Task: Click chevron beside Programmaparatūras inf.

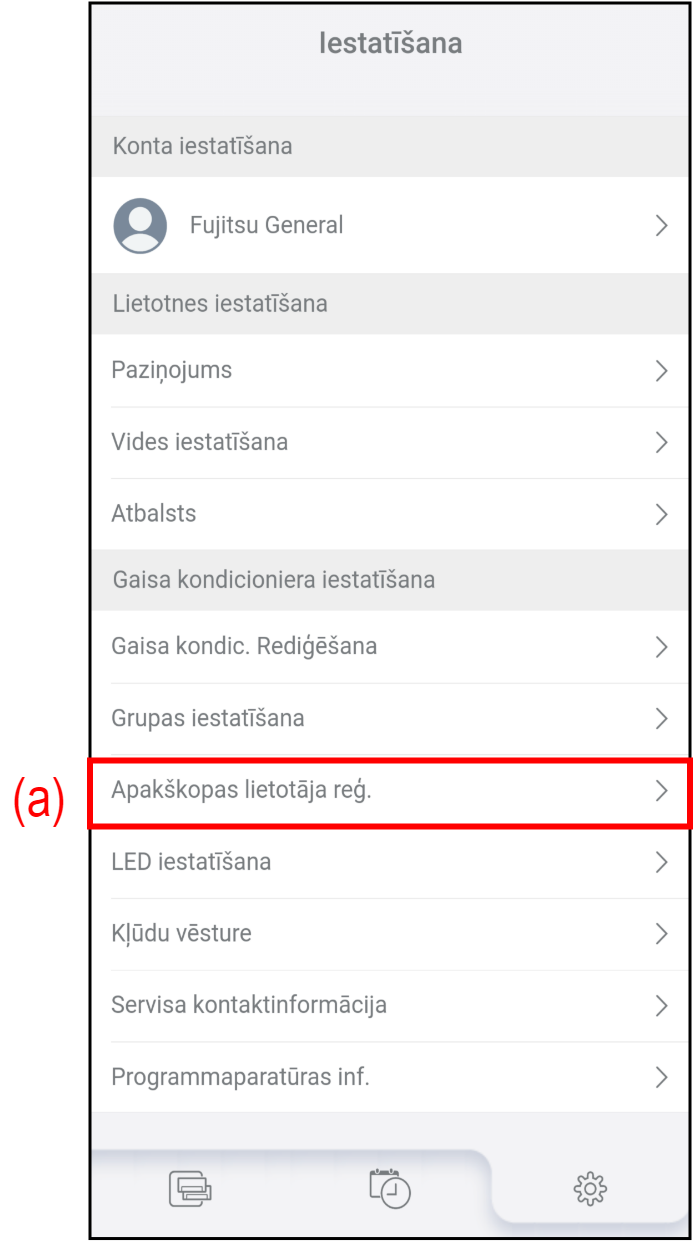Action: (661, 1077)
